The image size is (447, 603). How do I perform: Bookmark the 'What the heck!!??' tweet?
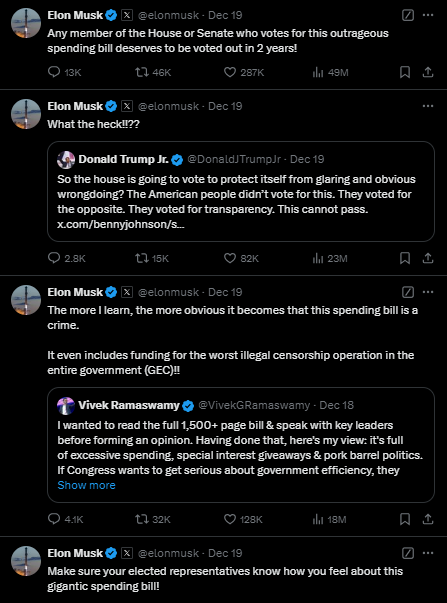pos(405,258)
